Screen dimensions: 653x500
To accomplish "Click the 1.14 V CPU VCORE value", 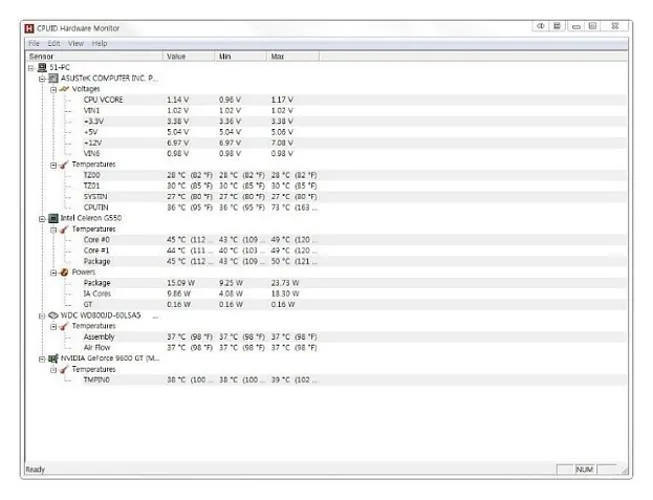I will (x=178, y=100).
